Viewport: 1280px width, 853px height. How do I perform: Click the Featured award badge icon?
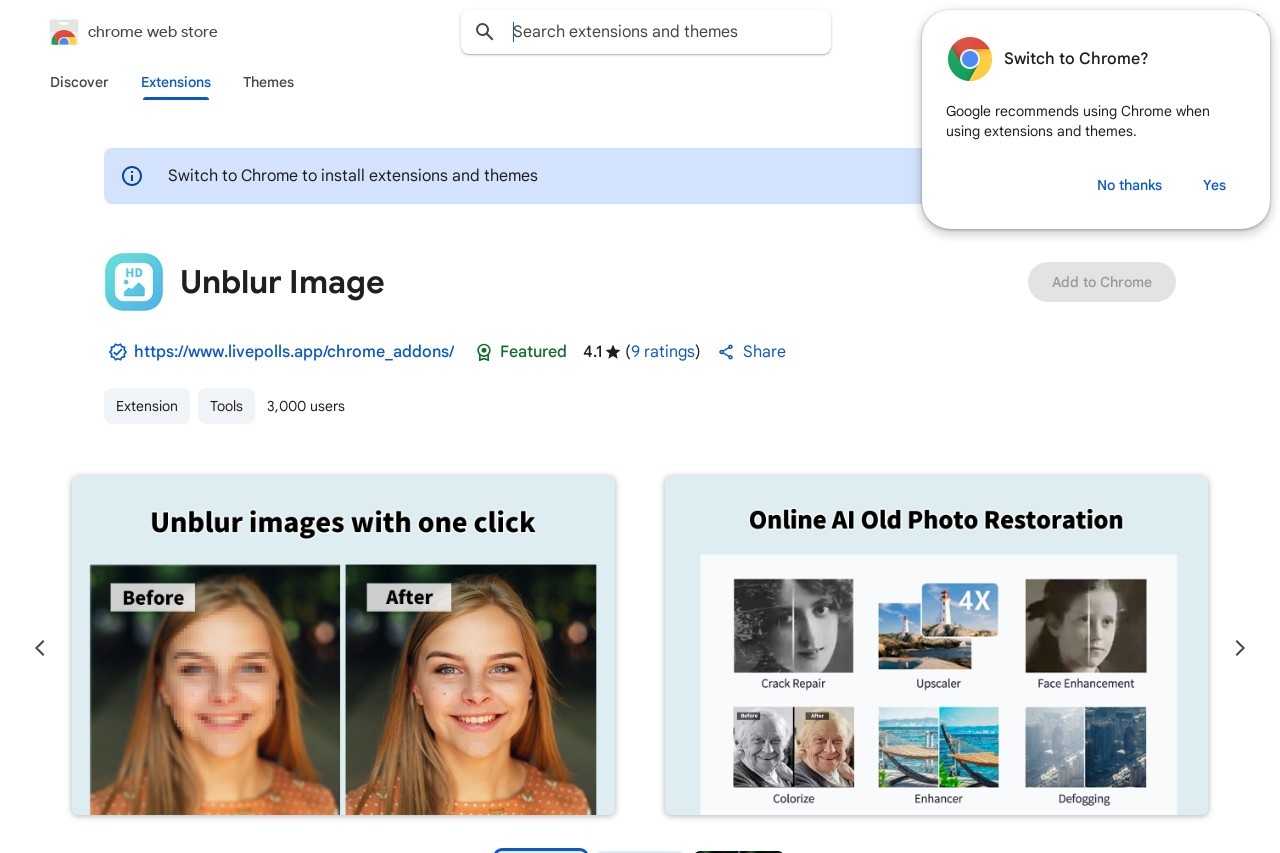tap(484, 352)
